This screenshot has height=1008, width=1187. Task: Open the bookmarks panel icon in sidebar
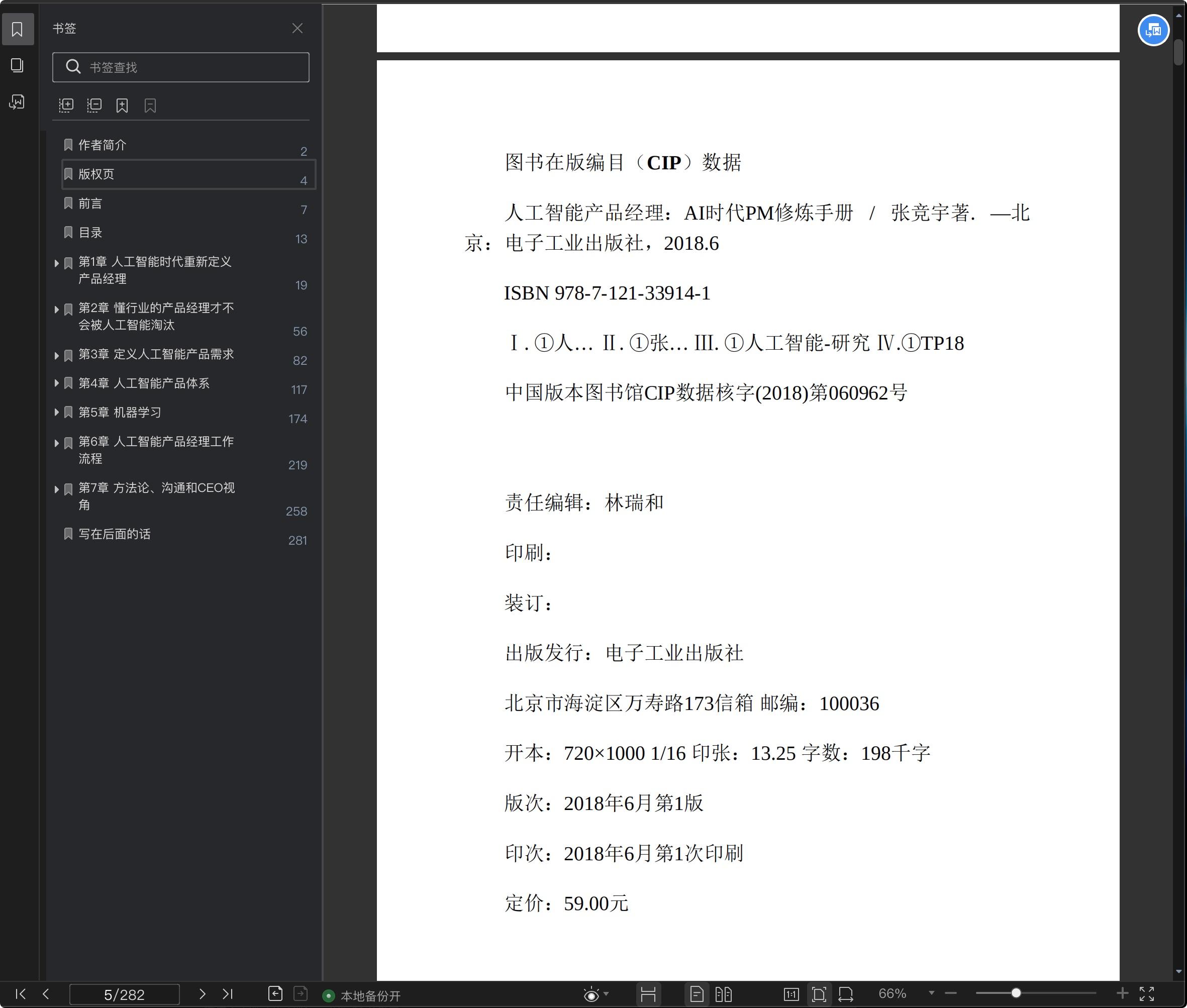(x=17, y=29)
